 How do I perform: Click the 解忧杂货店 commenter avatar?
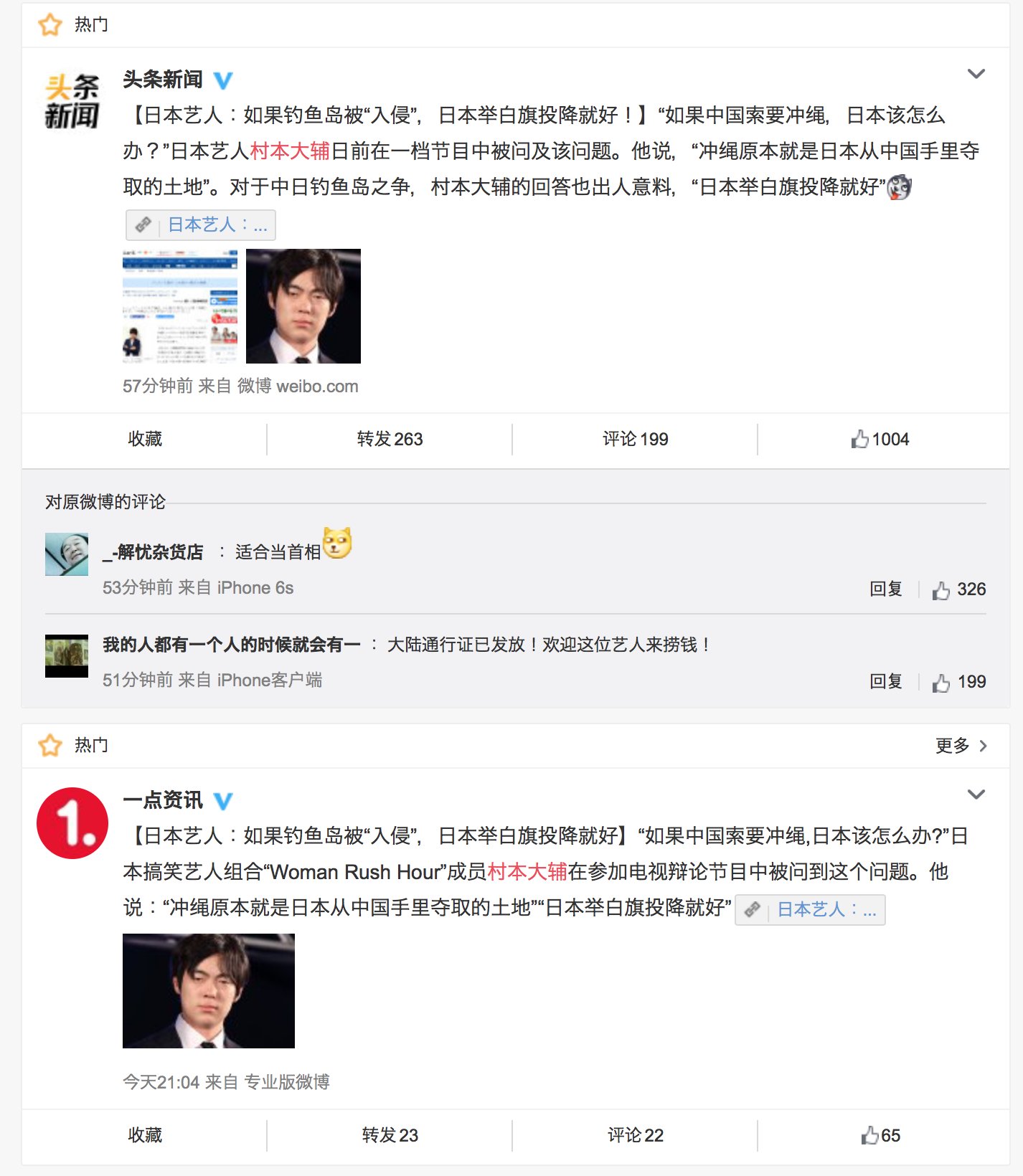click(67, 554)
